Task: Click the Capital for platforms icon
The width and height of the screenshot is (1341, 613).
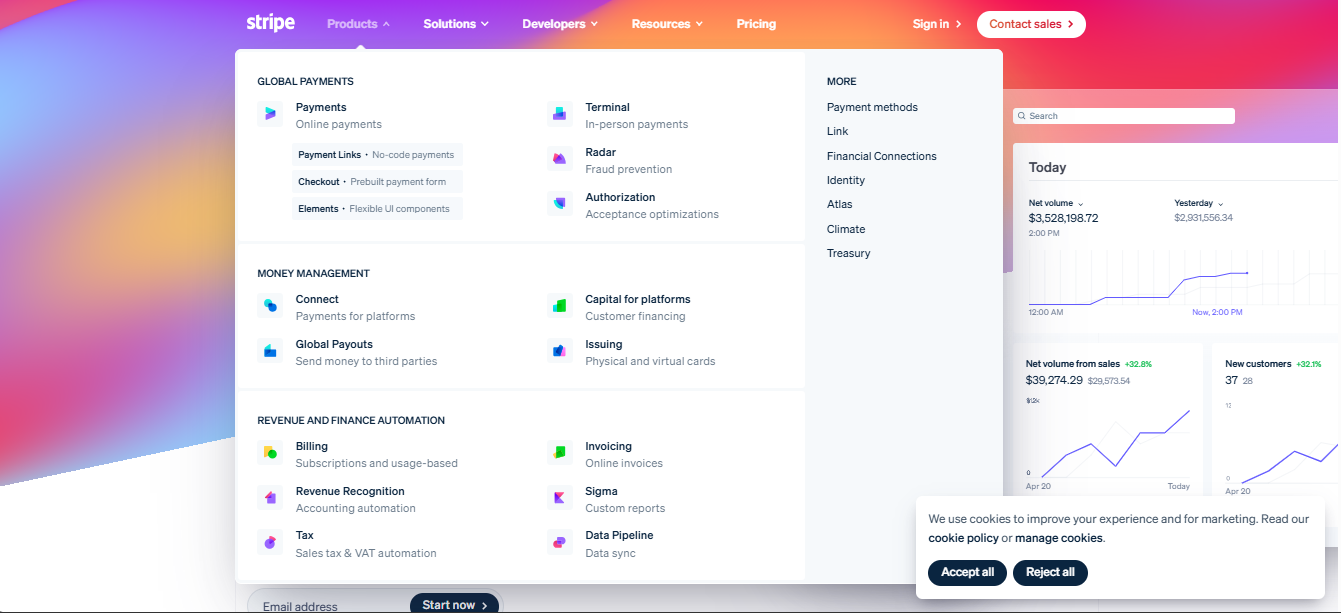Action: click(x=559, y=306)
